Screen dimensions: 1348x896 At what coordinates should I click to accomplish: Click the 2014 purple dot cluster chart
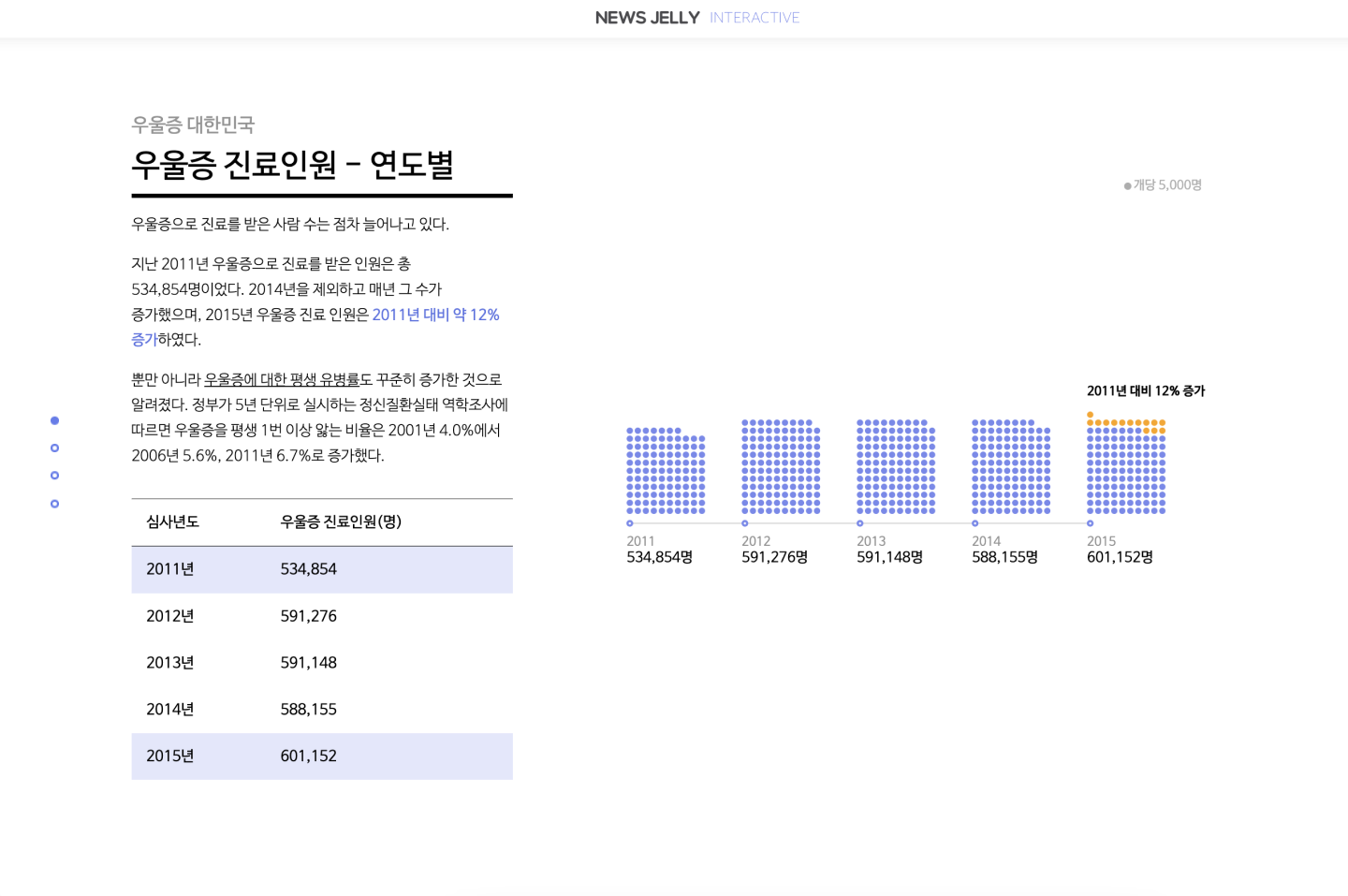click(1011, 467)
